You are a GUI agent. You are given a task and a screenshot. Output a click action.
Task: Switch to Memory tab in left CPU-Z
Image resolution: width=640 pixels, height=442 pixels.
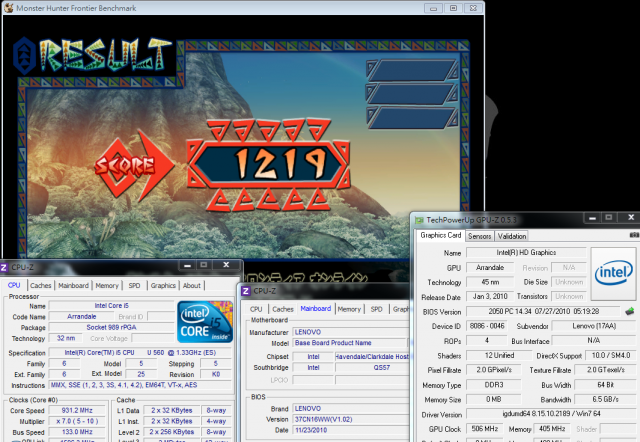click(107, 286)
